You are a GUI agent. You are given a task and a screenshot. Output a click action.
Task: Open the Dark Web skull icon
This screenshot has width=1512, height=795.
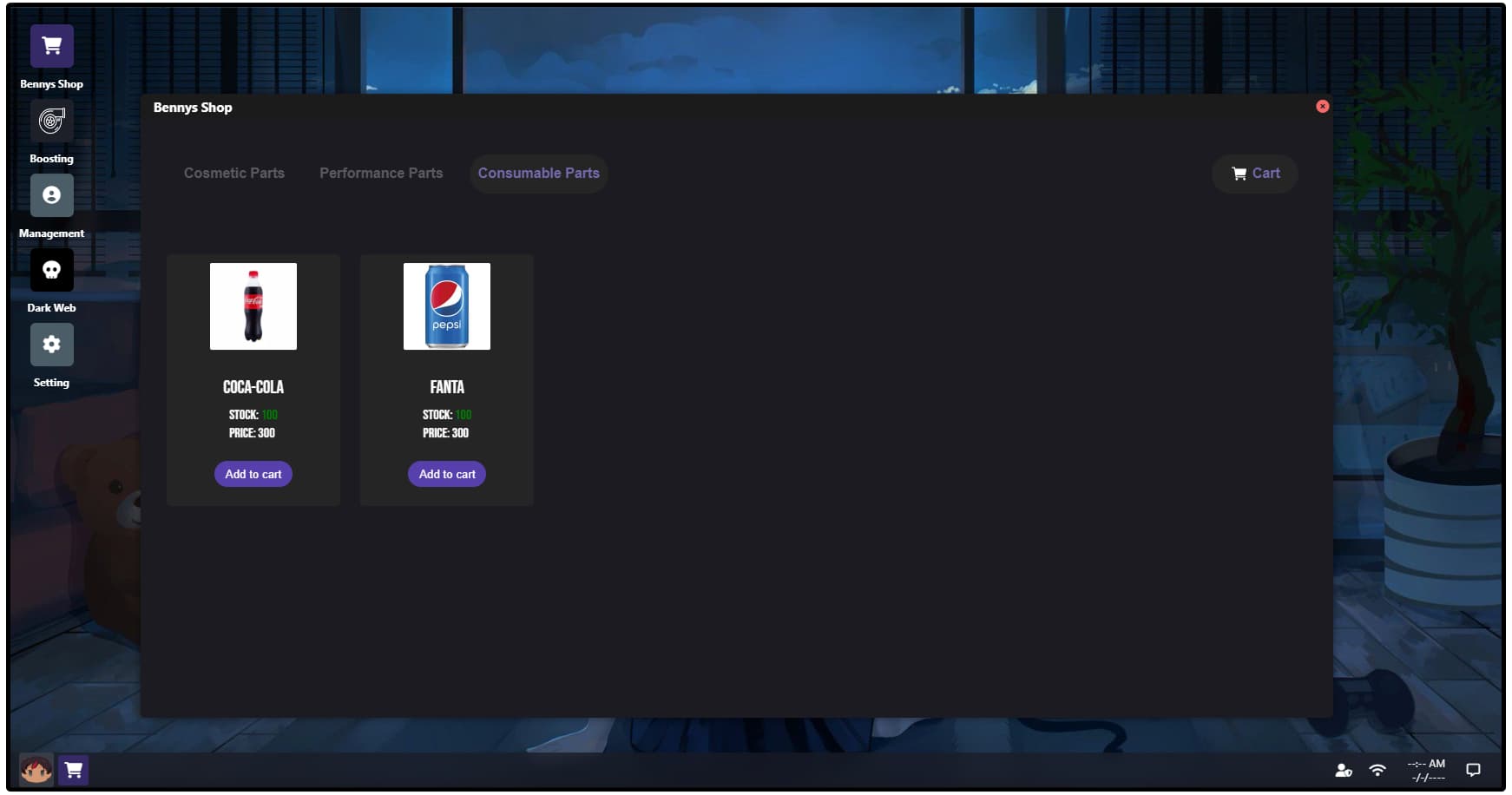52,270
